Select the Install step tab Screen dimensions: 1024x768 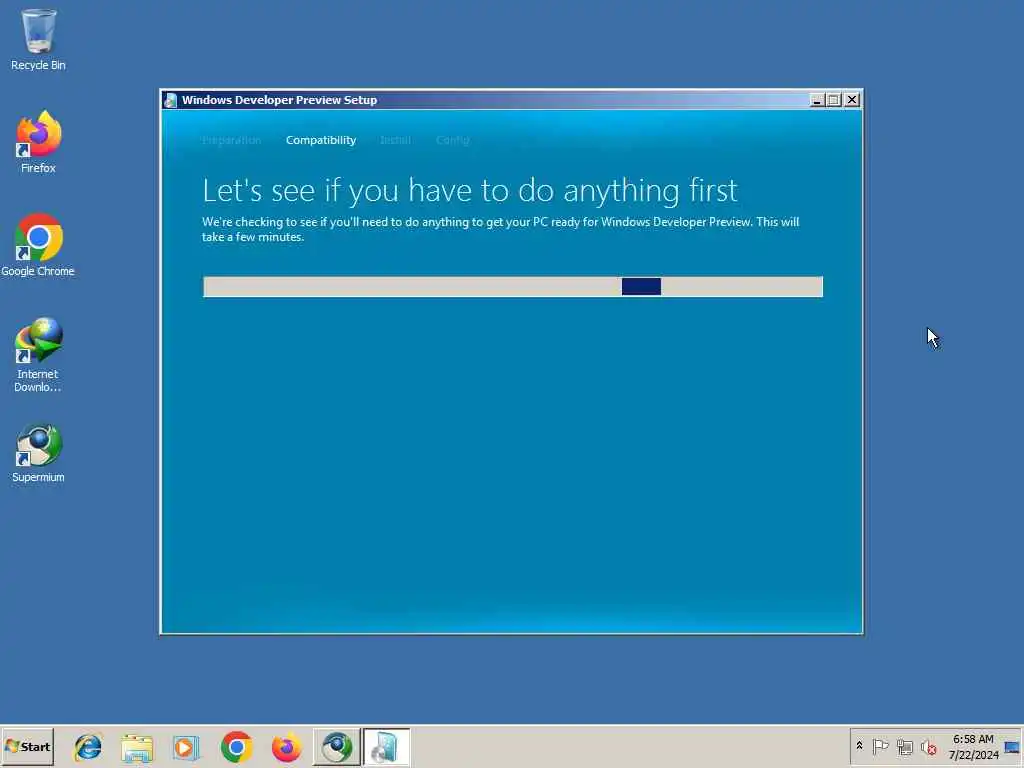tap(396, 140)
